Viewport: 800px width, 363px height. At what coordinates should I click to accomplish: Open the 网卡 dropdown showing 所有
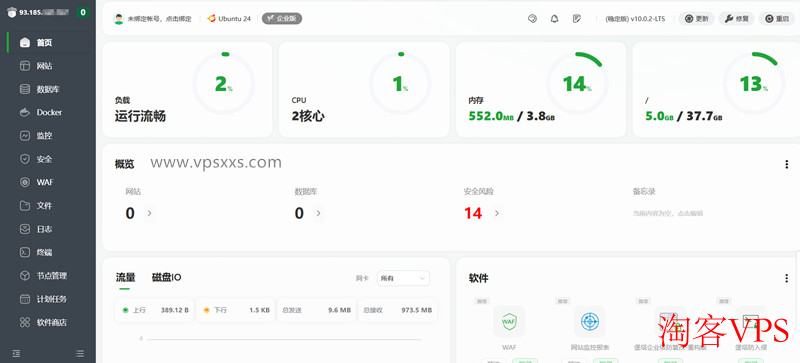(x=403, y=278)
